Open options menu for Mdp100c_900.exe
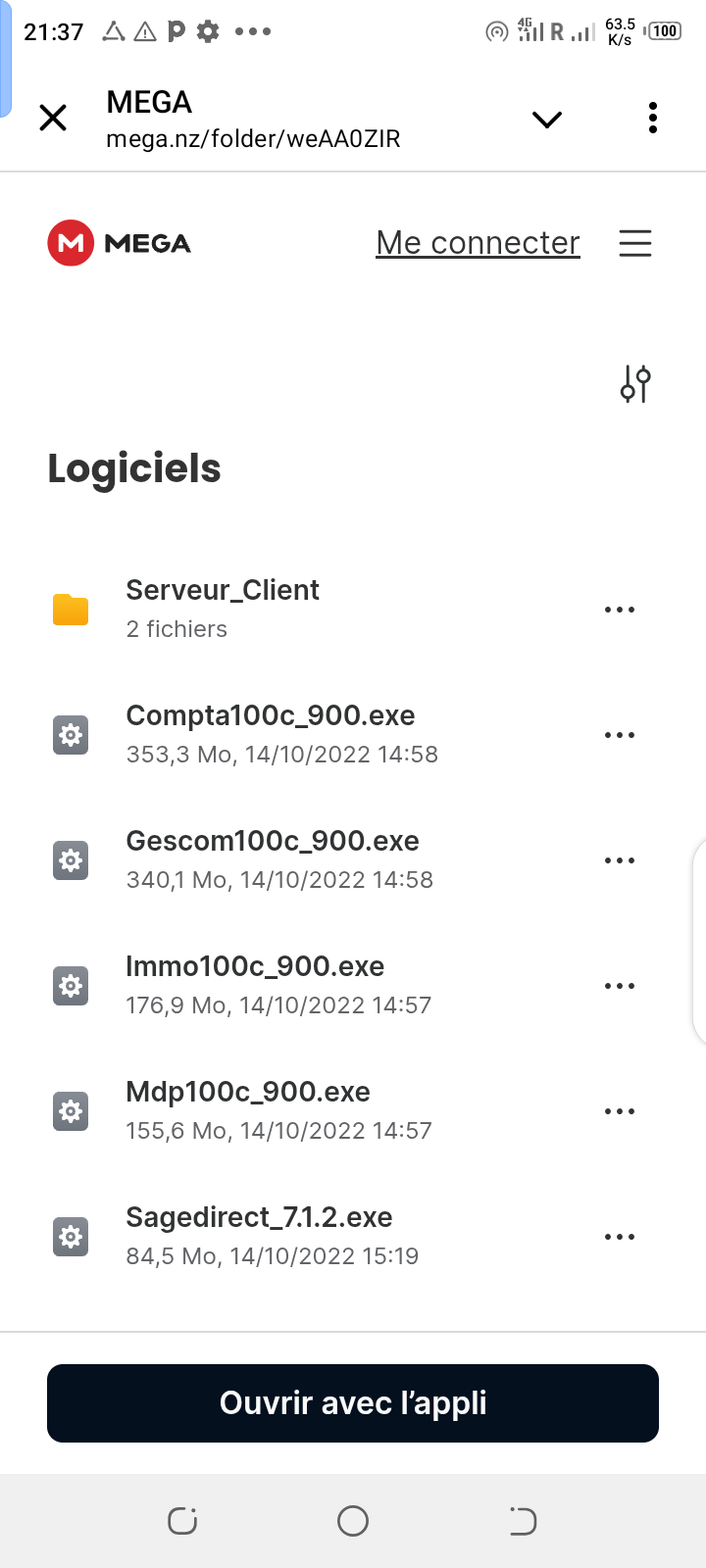Viewport: 706px width, 1568px height. point(620,1111)
